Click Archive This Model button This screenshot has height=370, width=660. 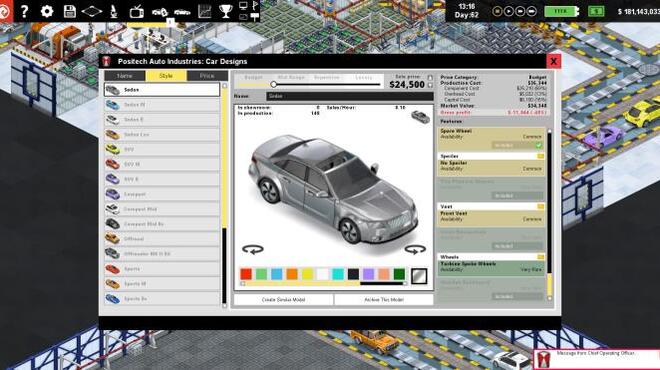(x=383, y=300)
